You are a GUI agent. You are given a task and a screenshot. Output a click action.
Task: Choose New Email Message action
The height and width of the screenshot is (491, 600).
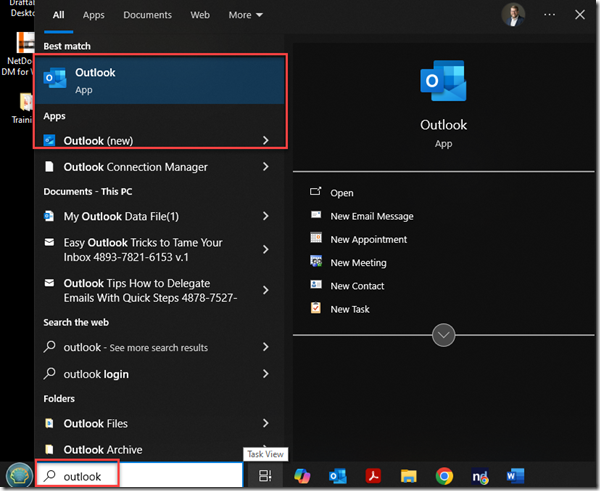[372, 216]
